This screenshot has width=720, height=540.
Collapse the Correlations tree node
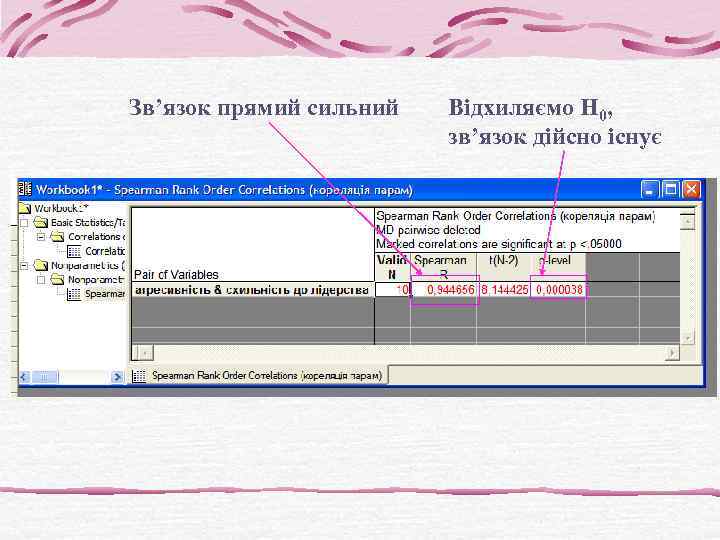click(x=41, y=237)
